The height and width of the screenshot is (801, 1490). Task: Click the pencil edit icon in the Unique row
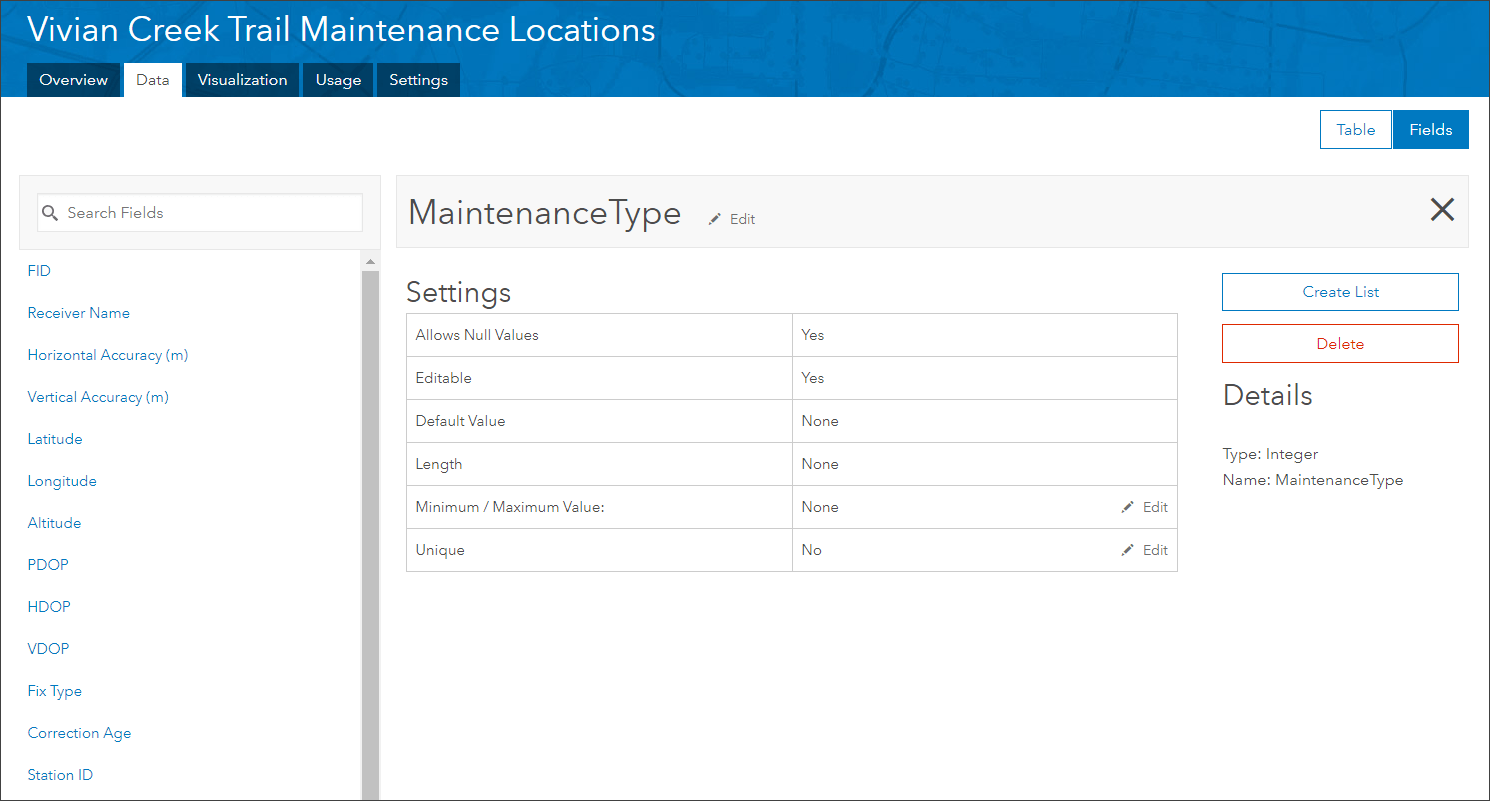tap(1127, 550)
